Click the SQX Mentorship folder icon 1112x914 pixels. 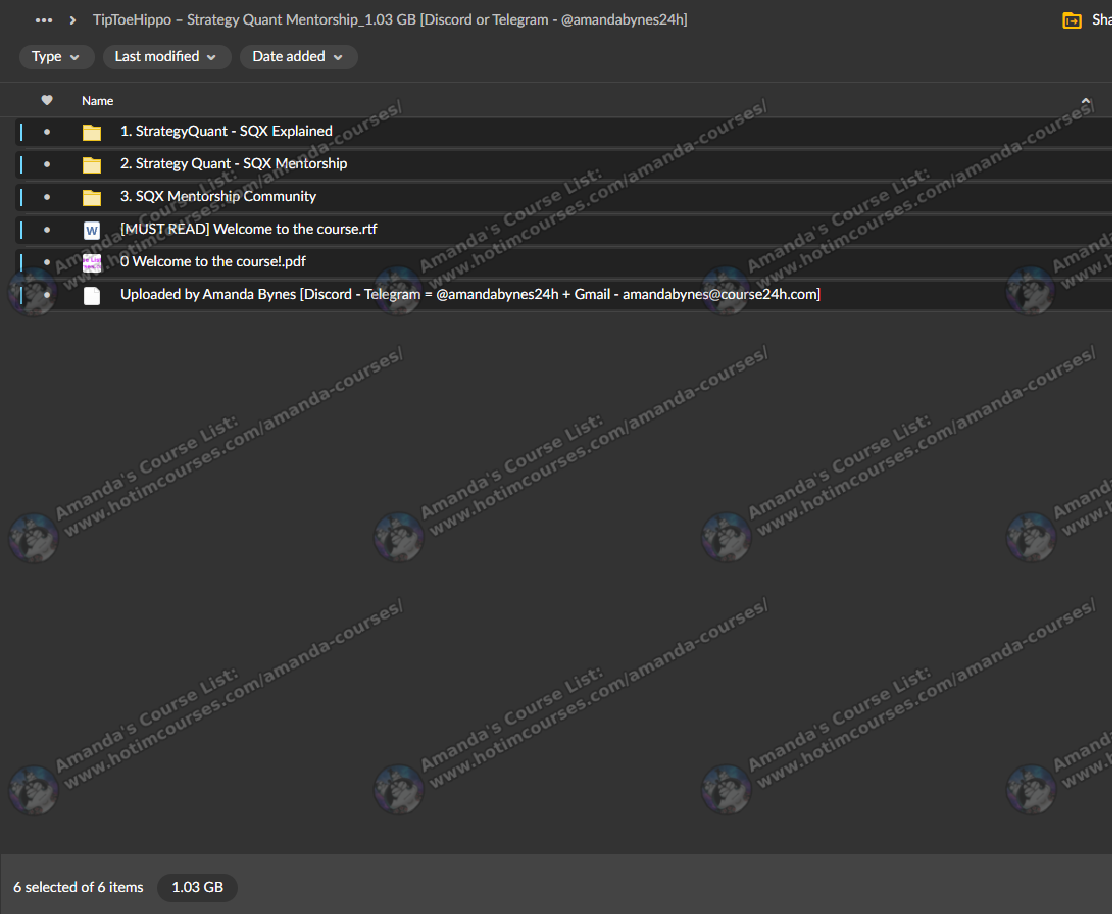(x=92, y=164)
